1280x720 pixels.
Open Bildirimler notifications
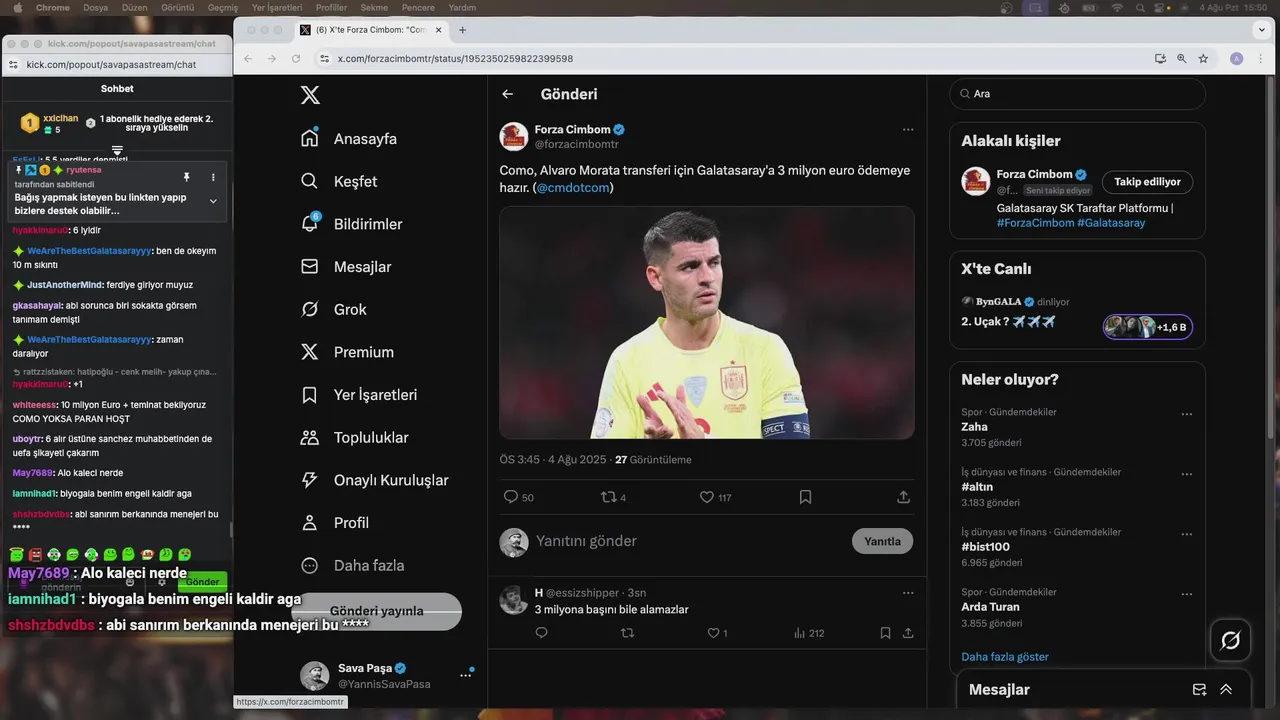pyautogui.click(x=351, y=224)
